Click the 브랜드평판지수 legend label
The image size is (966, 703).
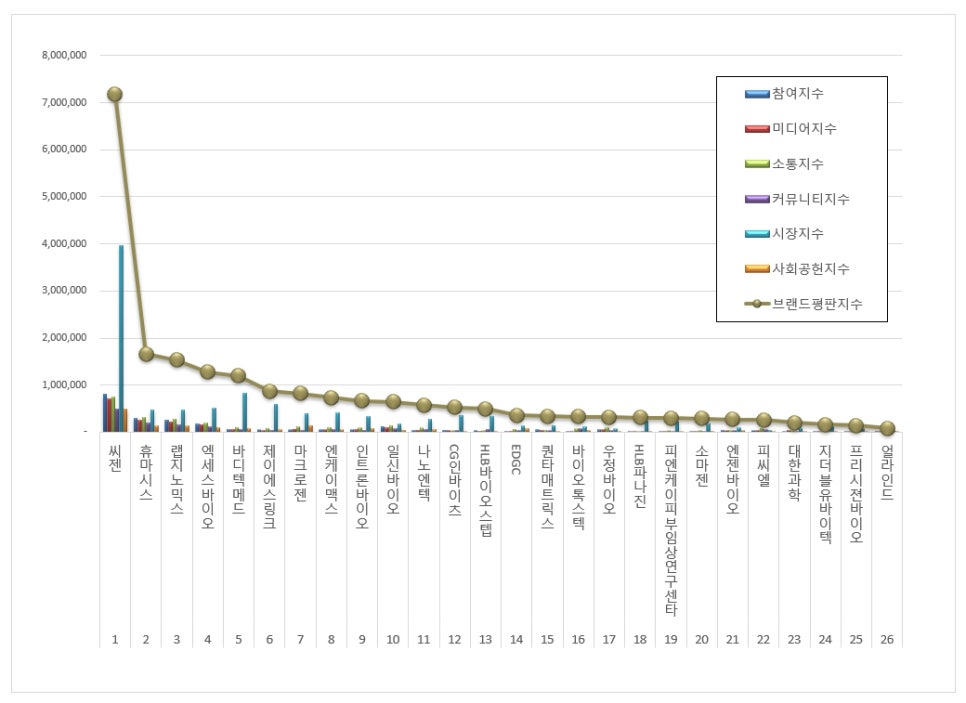(817, 304)
